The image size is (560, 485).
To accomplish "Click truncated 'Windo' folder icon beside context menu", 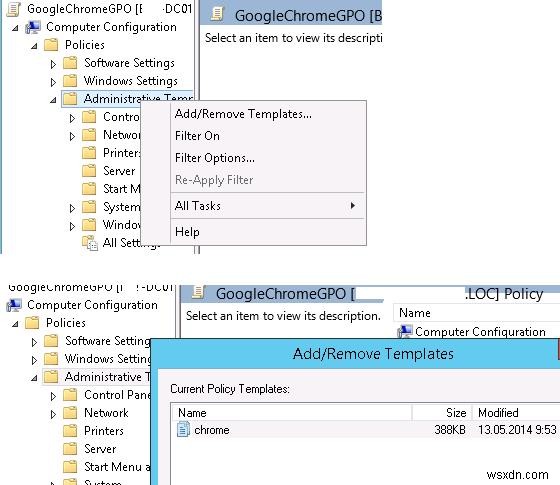I will [x=89, y=225].
